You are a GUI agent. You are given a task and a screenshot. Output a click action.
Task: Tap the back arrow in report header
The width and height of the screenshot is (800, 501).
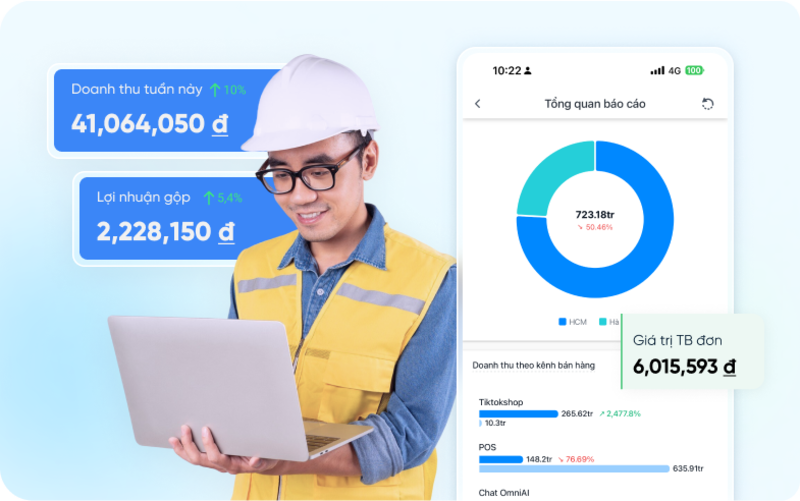(x=478, y=104)
